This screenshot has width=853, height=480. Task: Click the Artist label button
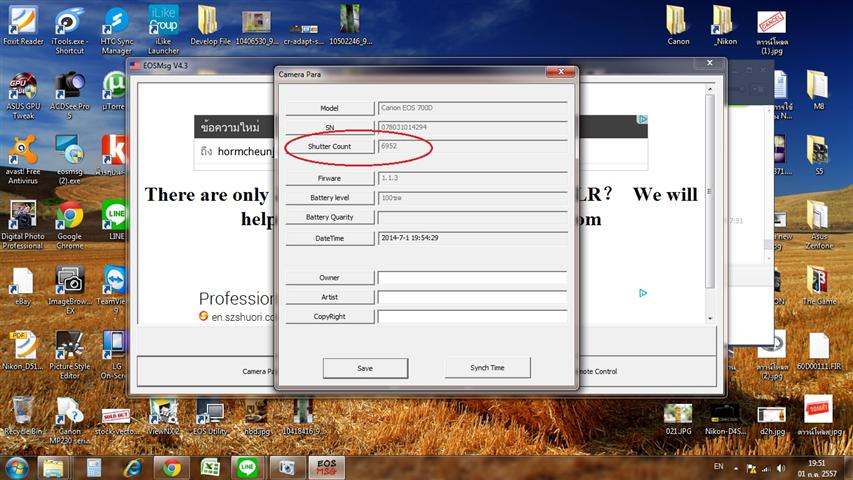pyautogui.click(x=330, y=297)
